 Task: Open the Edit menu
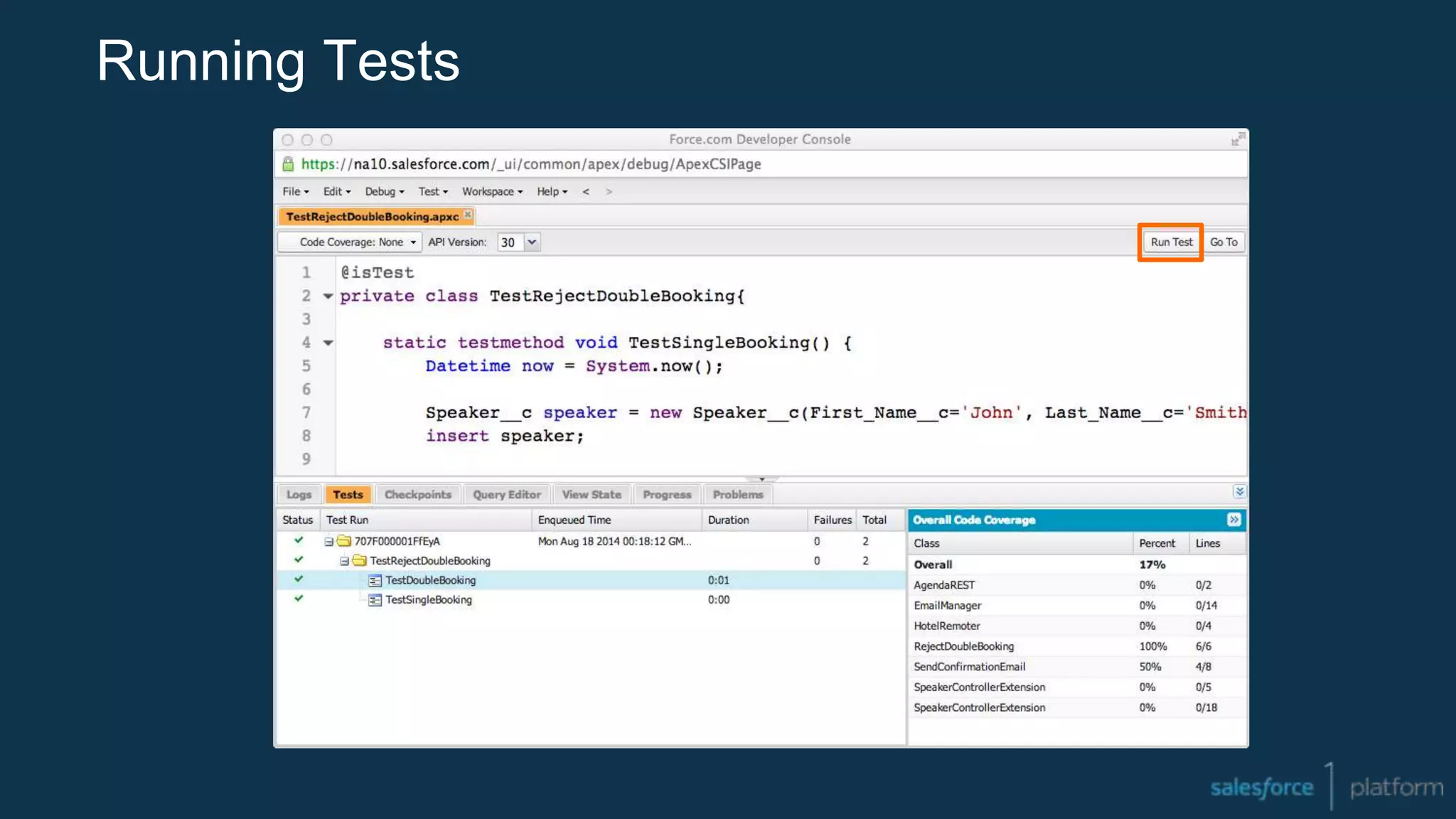[x=337, y=191]
